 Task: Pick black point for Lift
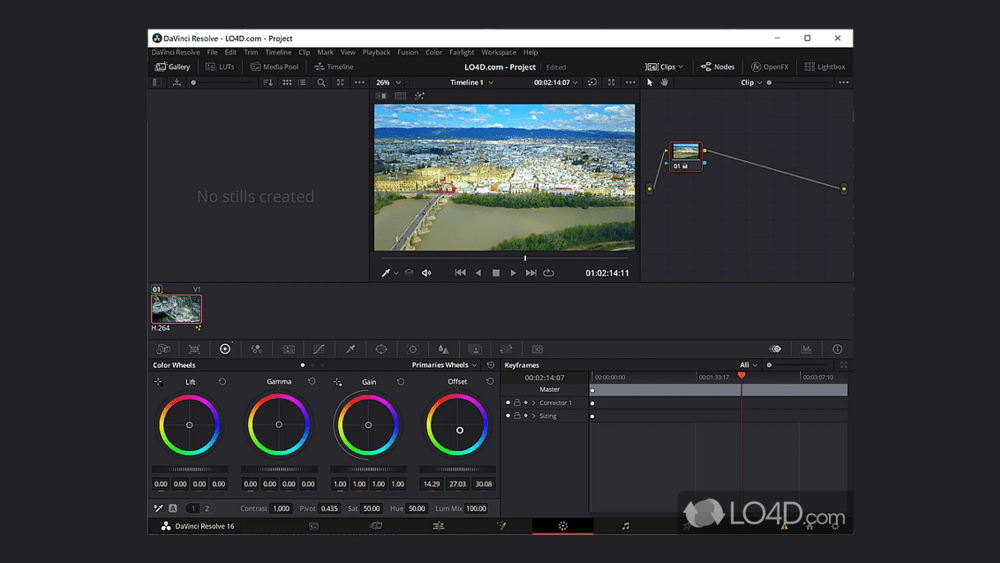click(x=158, y=382)
